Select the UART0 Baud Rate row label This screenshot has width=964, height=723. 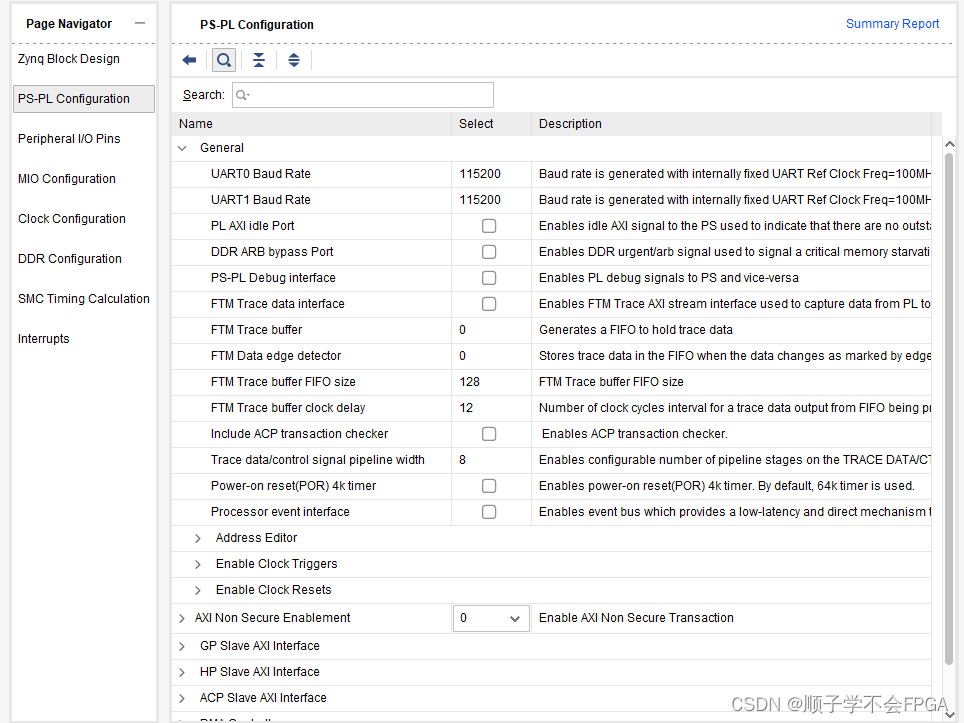click(261, 174)
